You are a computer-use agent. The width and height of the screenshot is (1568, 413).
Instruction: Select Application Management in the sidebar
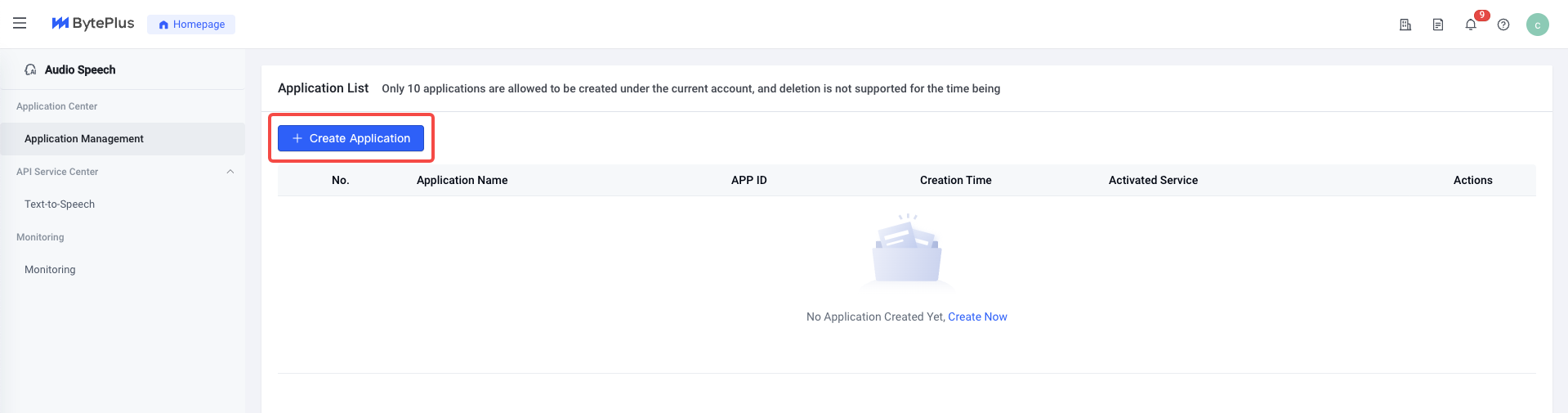(x=123, y=139)
